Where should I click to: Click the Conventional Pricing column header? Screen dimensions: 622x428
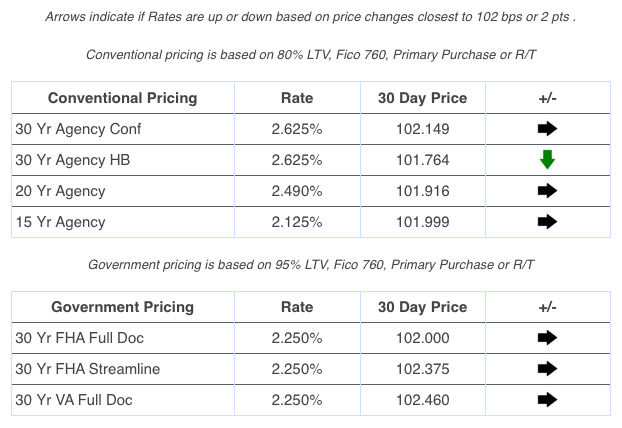click(x=122, y=98)
